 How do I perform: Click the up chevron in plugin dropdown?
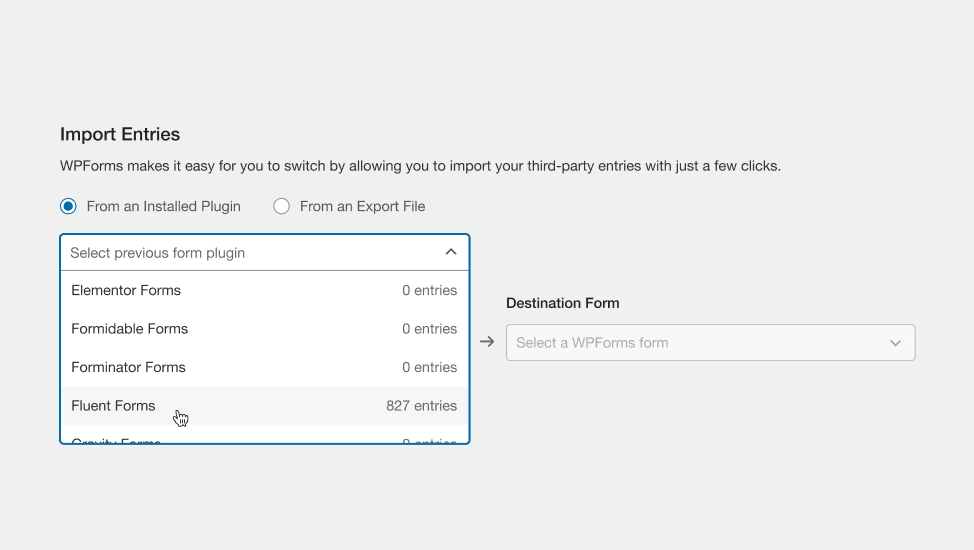(x=451, y=252)
